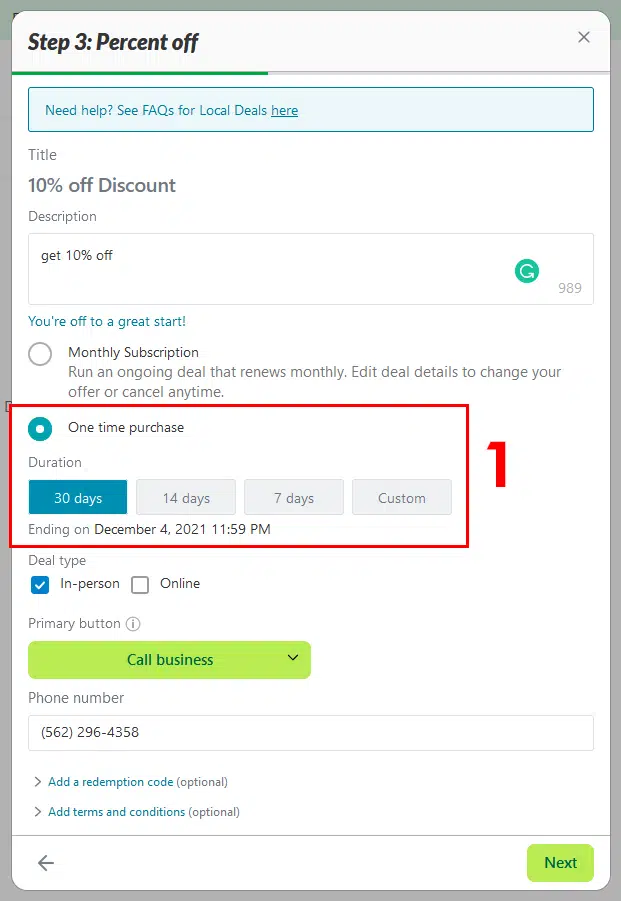
Task: Check the Online deal type checkbox
Action: [x=140, y=585]
